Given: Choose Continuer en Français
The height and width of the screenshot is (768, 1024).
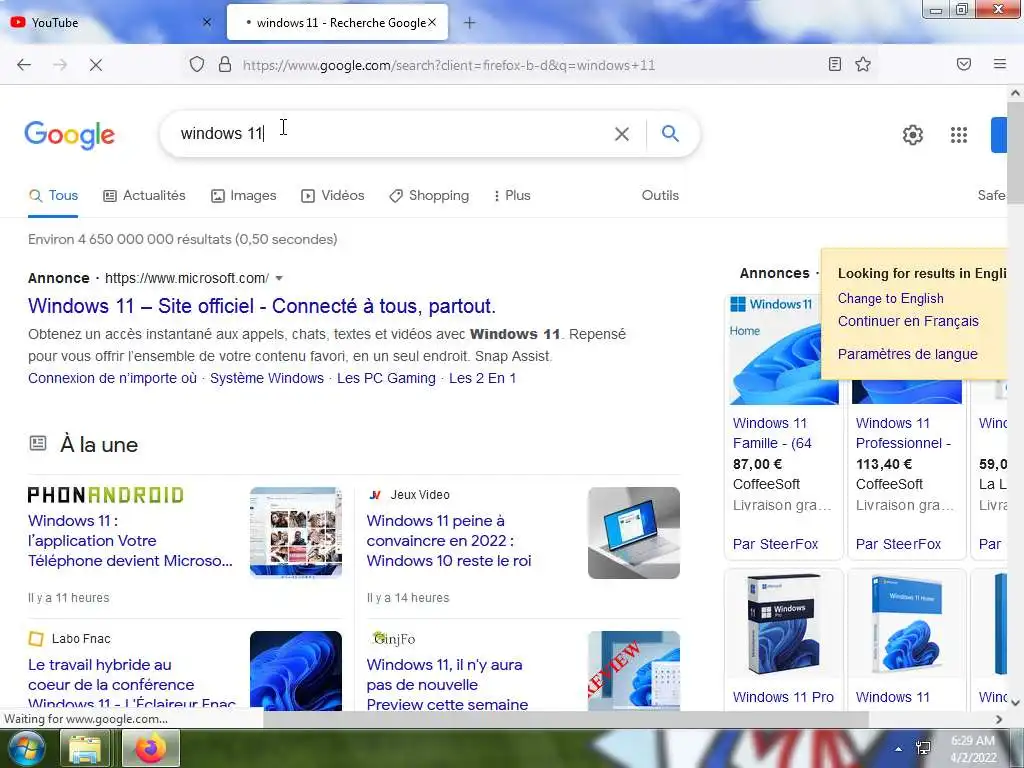Looking at the screenshot, I should (908, 321).
